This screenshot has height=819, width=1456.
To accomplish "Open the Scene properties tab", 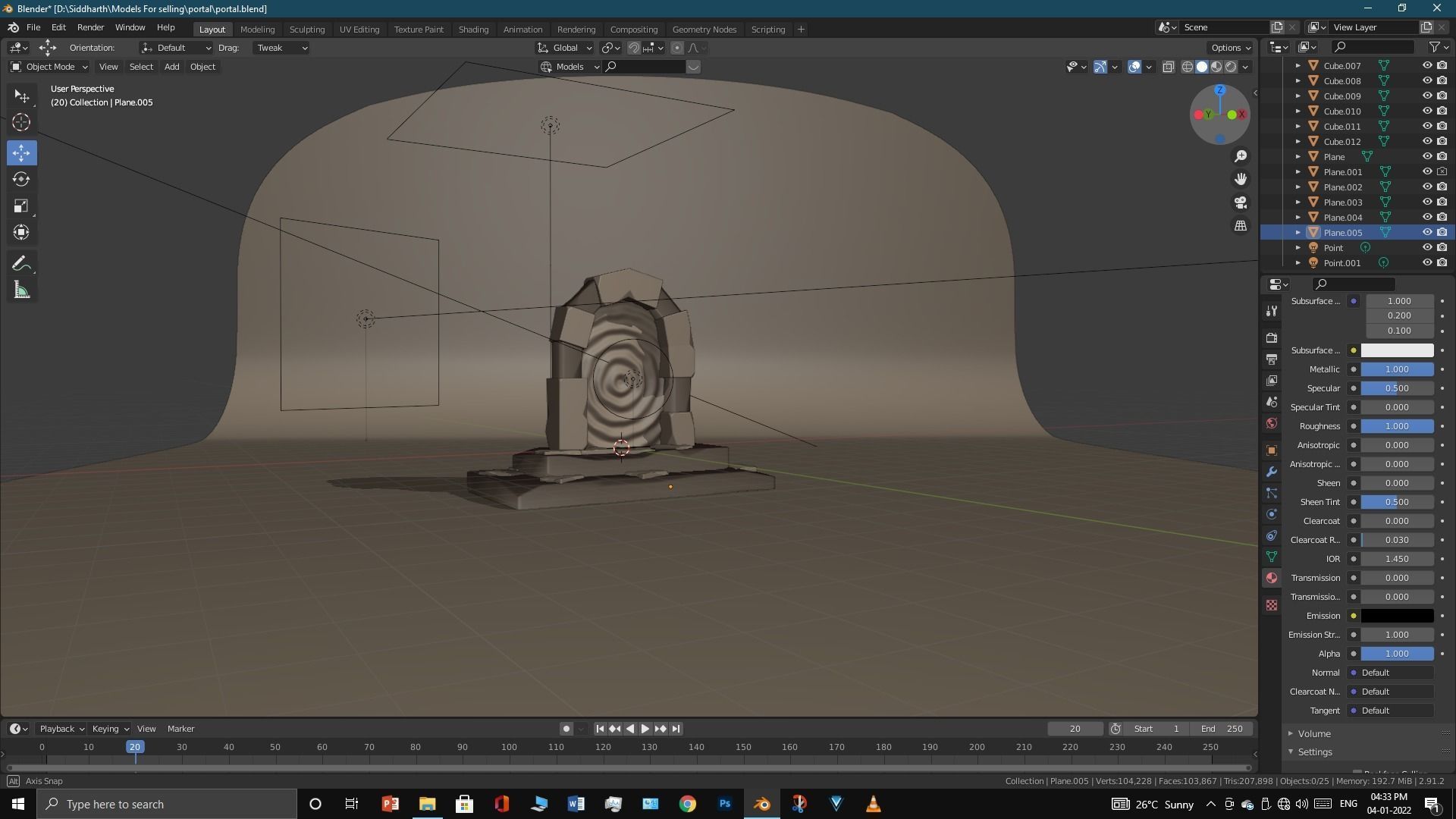I will 1272,402.
